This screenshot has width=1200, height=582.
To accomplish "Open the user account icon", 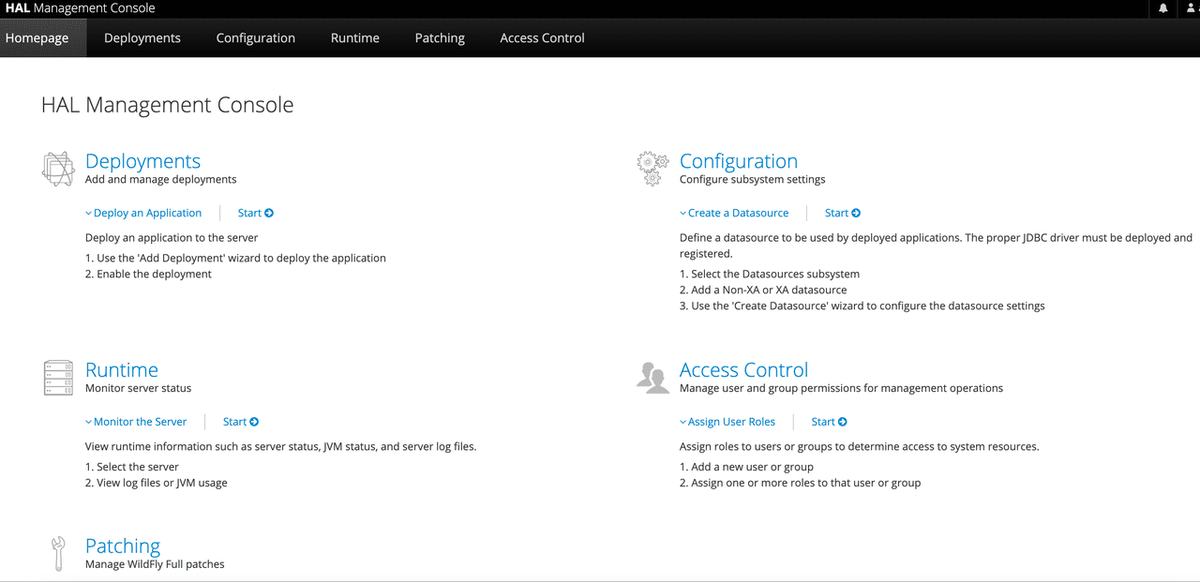I will coord(1190,8).
